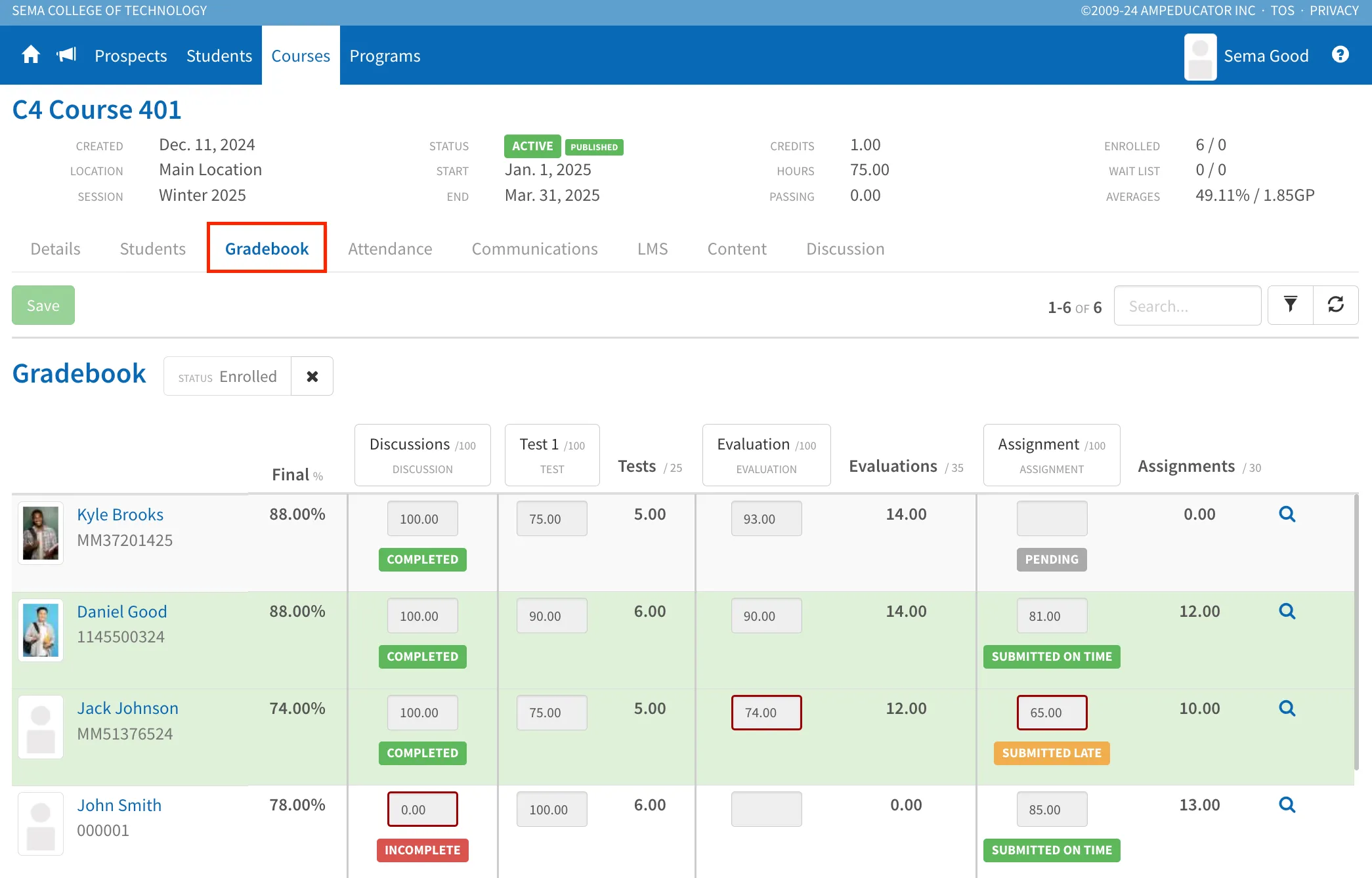Save the gradebook changes
The width and height of the screenshot is (1372, 878).
coord(43,305)
